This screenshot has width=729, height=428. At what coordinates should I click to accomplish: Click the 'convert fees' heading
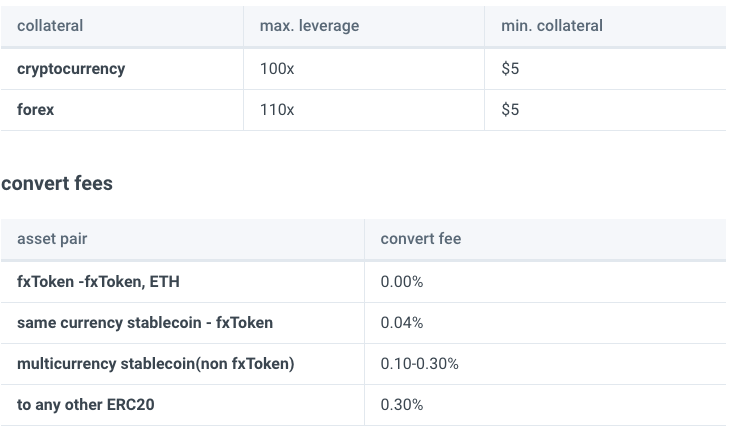coord(57,183)
